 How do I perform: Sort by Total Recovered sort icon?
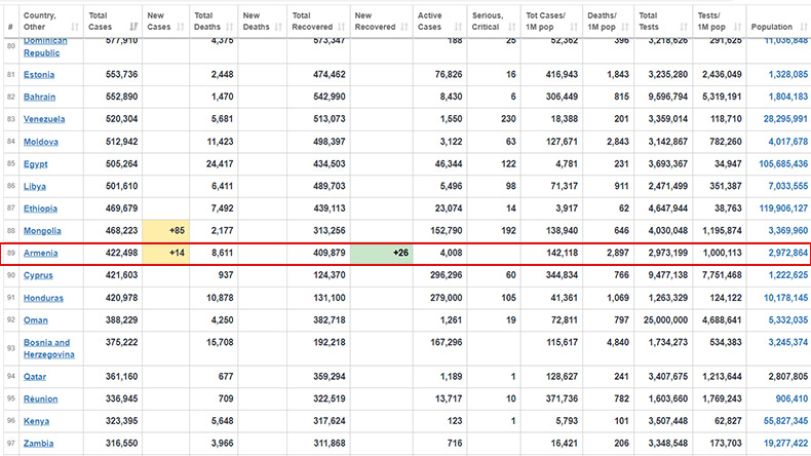pos(341,27)
